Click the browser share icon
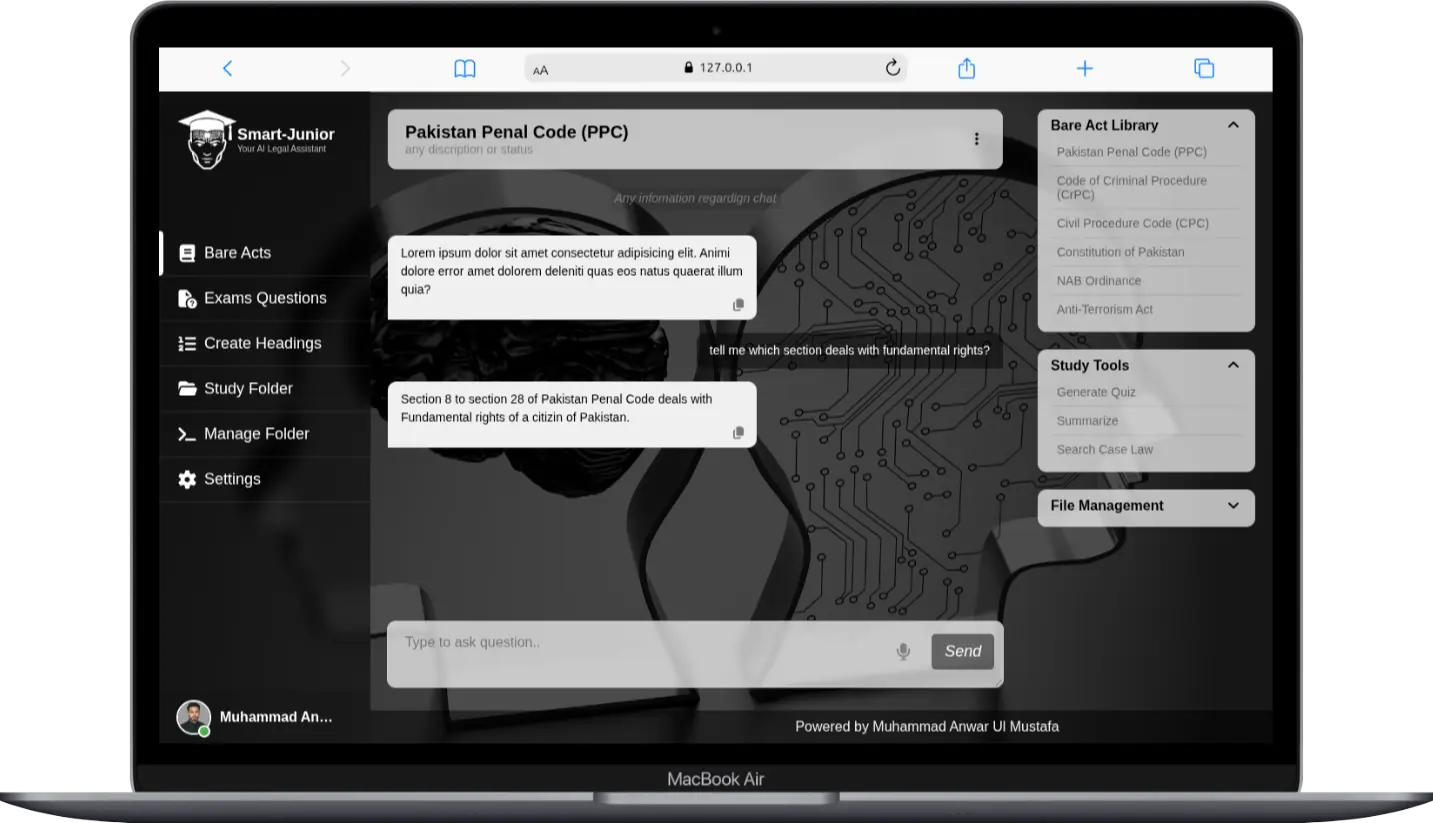Screen dimensions: 1433x823 (966, 68)
